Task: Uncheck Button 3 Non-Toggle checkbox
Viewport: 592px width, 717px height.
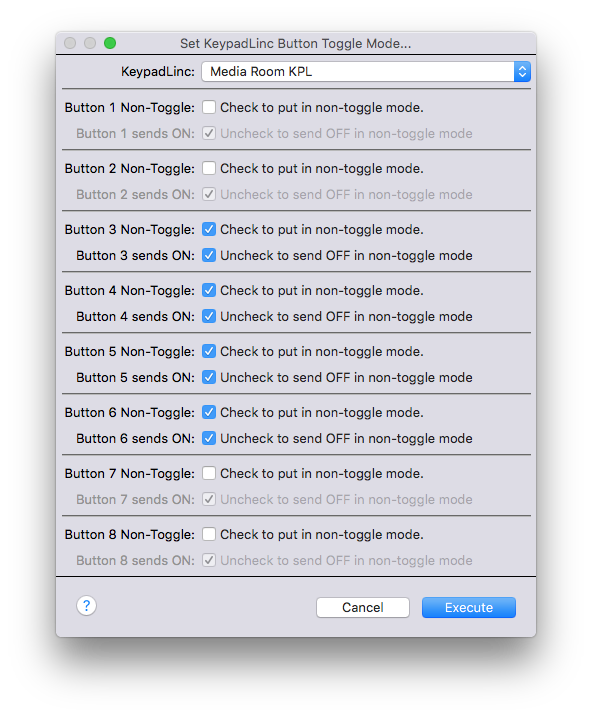Action: point(209,229)
